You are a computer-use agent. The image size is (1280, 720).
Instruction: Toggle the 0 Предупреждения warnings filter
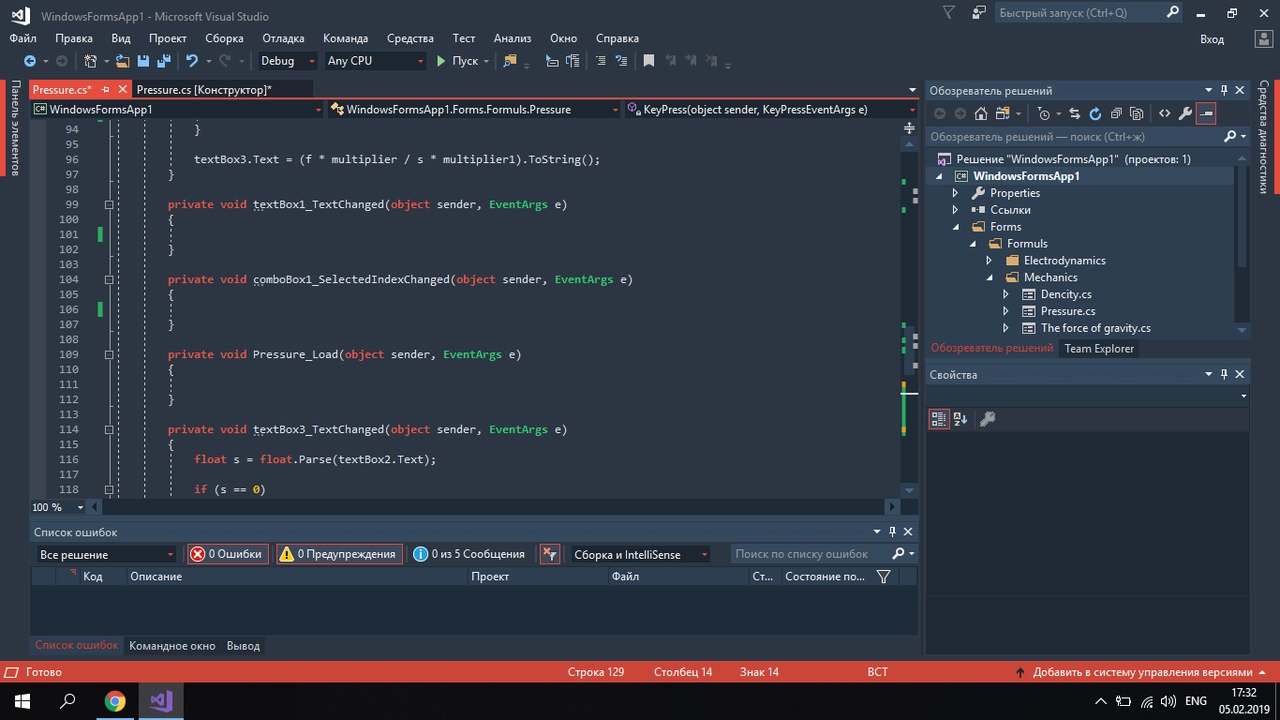pos(338,554)
